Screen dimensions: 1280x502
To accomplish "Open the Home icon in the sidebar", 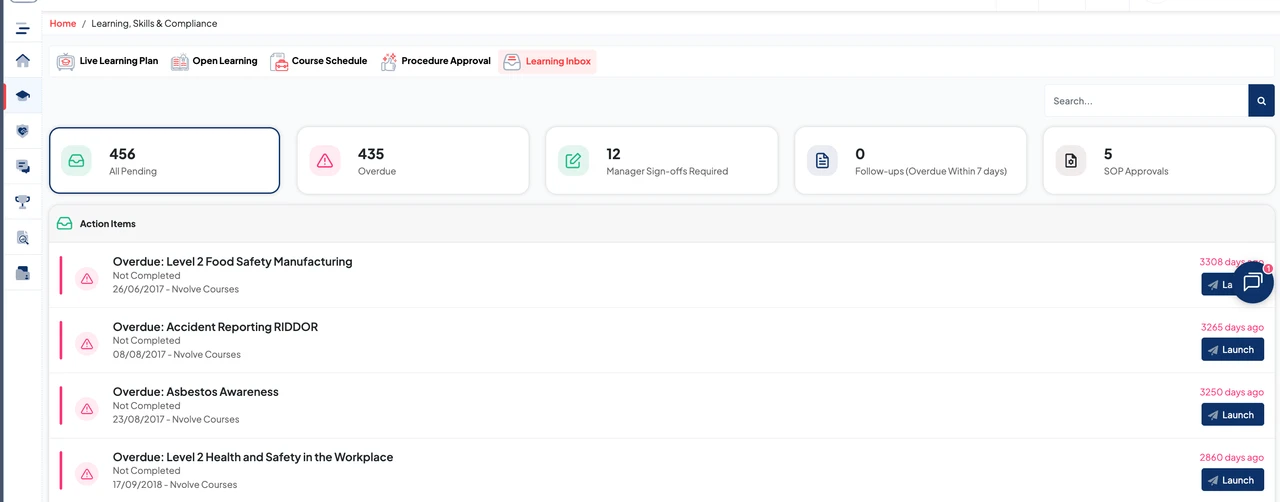I will tap(22, 60).
